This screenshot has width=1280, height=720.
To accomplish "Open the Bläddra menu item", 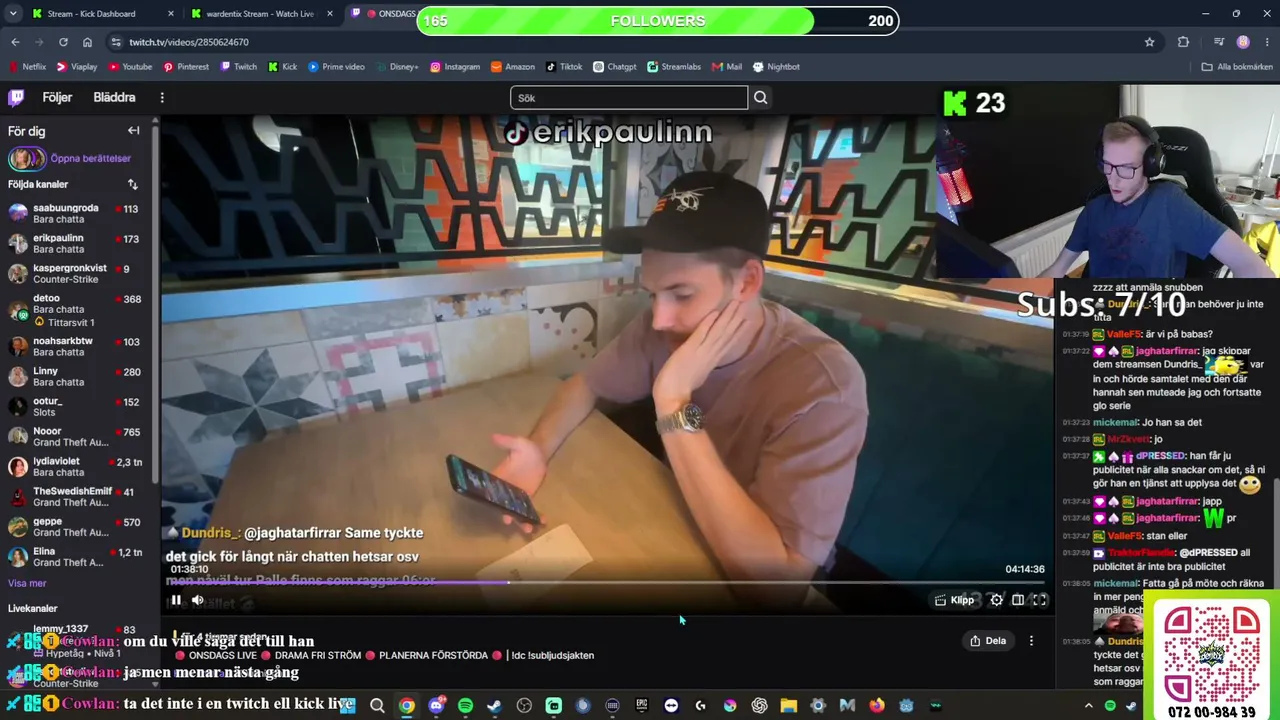I will click(x=114, y=97).
